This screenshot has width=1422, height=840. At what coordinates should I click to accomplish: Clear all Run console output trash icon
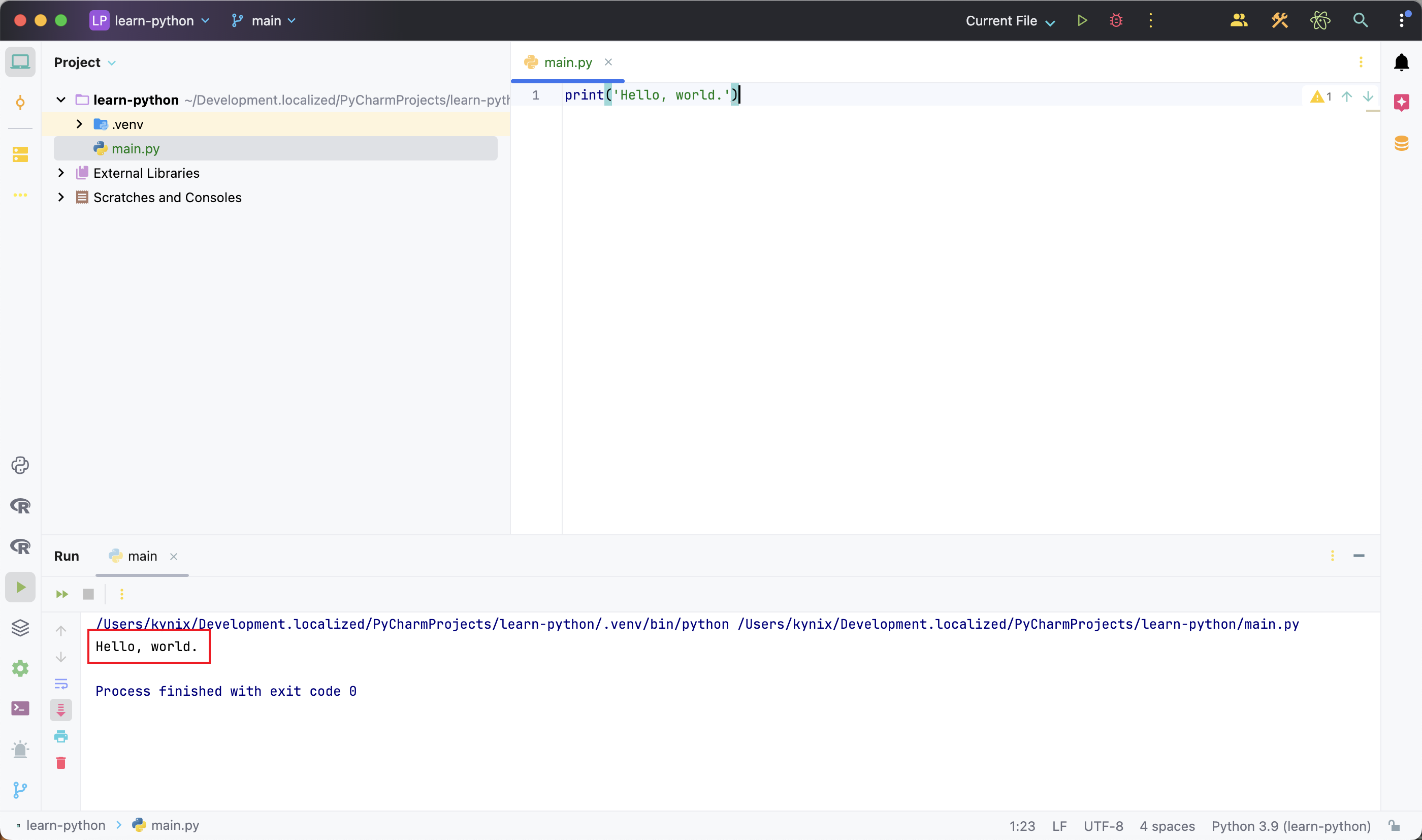(x=61, y=763)
